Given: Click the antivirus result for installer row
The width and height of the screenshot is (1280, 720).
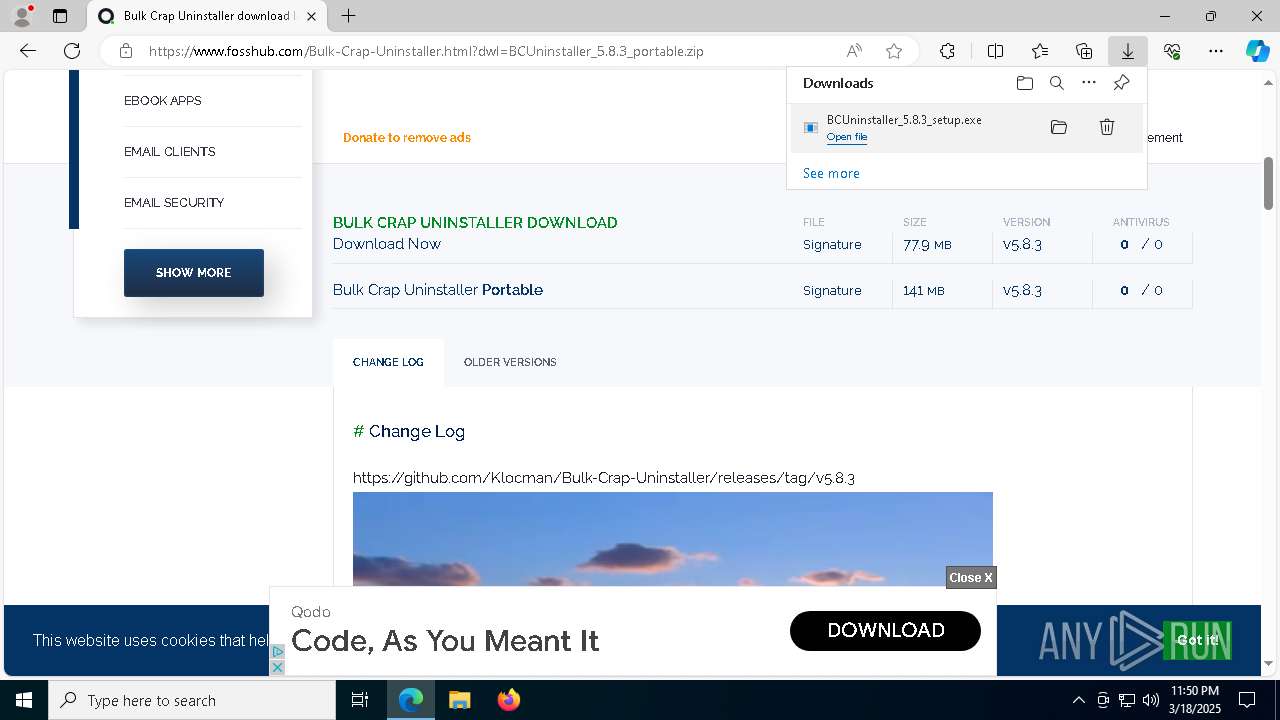Looking at the screenshot, I should (1141, 245).
